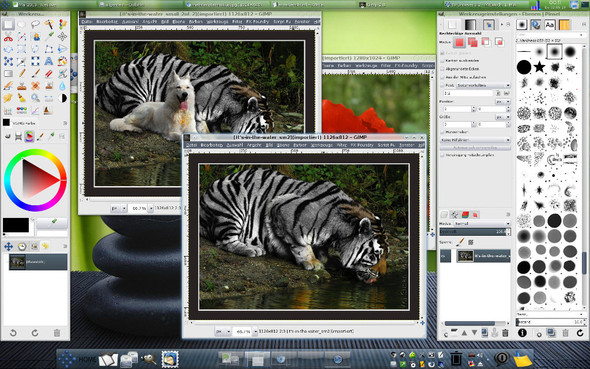Open the Curves tool in toolbox
This screenshot has width=590, height=369.
pyautogui.click(x=35, y=111)
